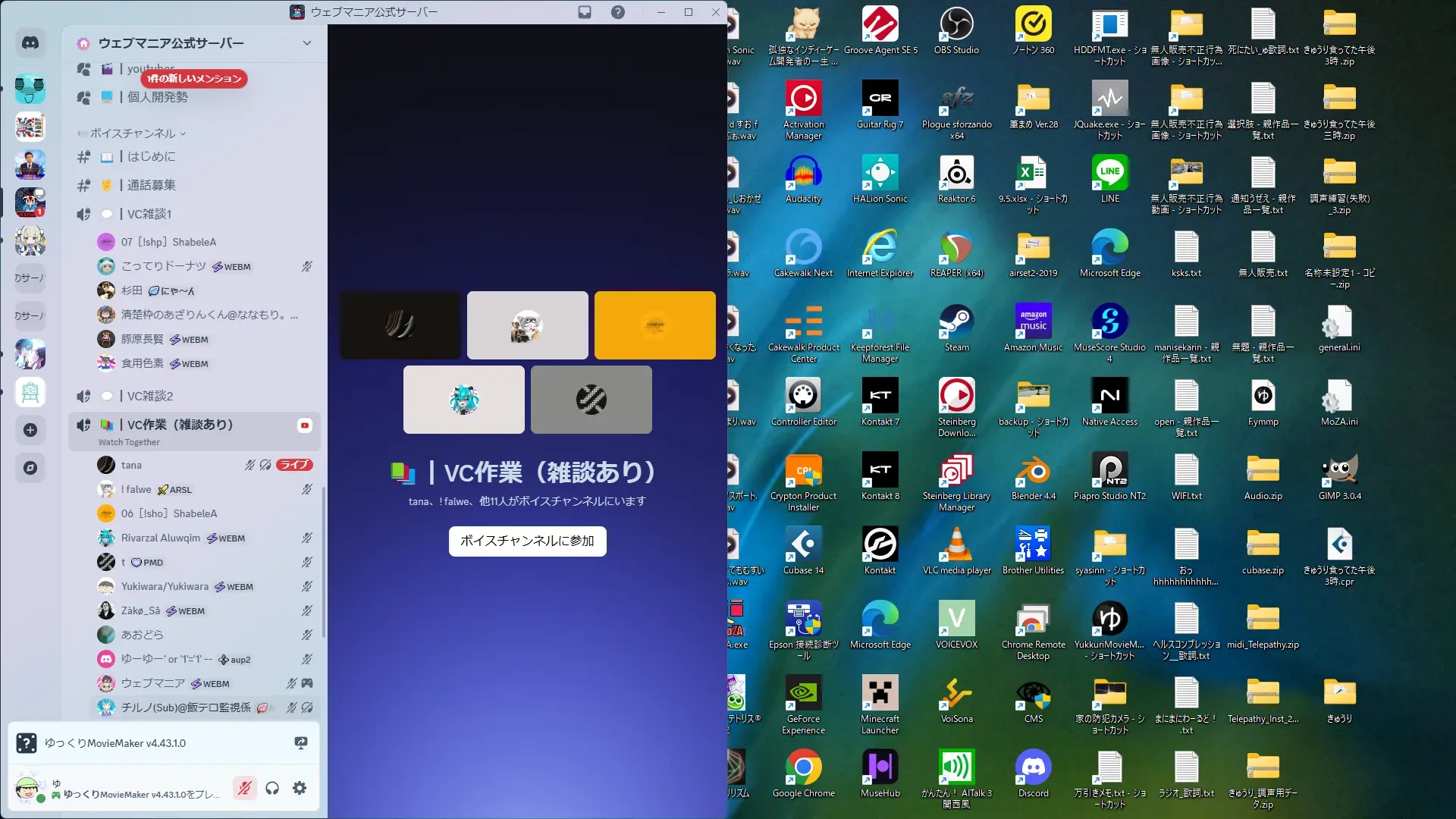Click the ボイスチャンネルに参加 button
This screenshot has height=819, width=1456.
[x=527, y=541]
